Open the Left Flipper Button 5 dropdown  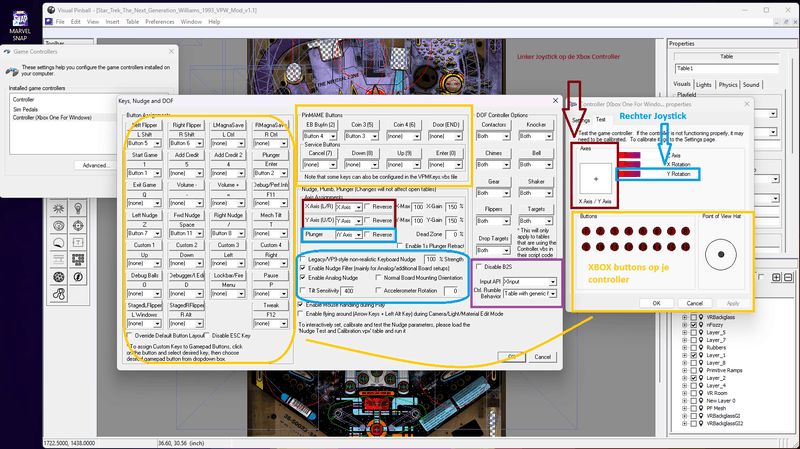click(144, 143)
